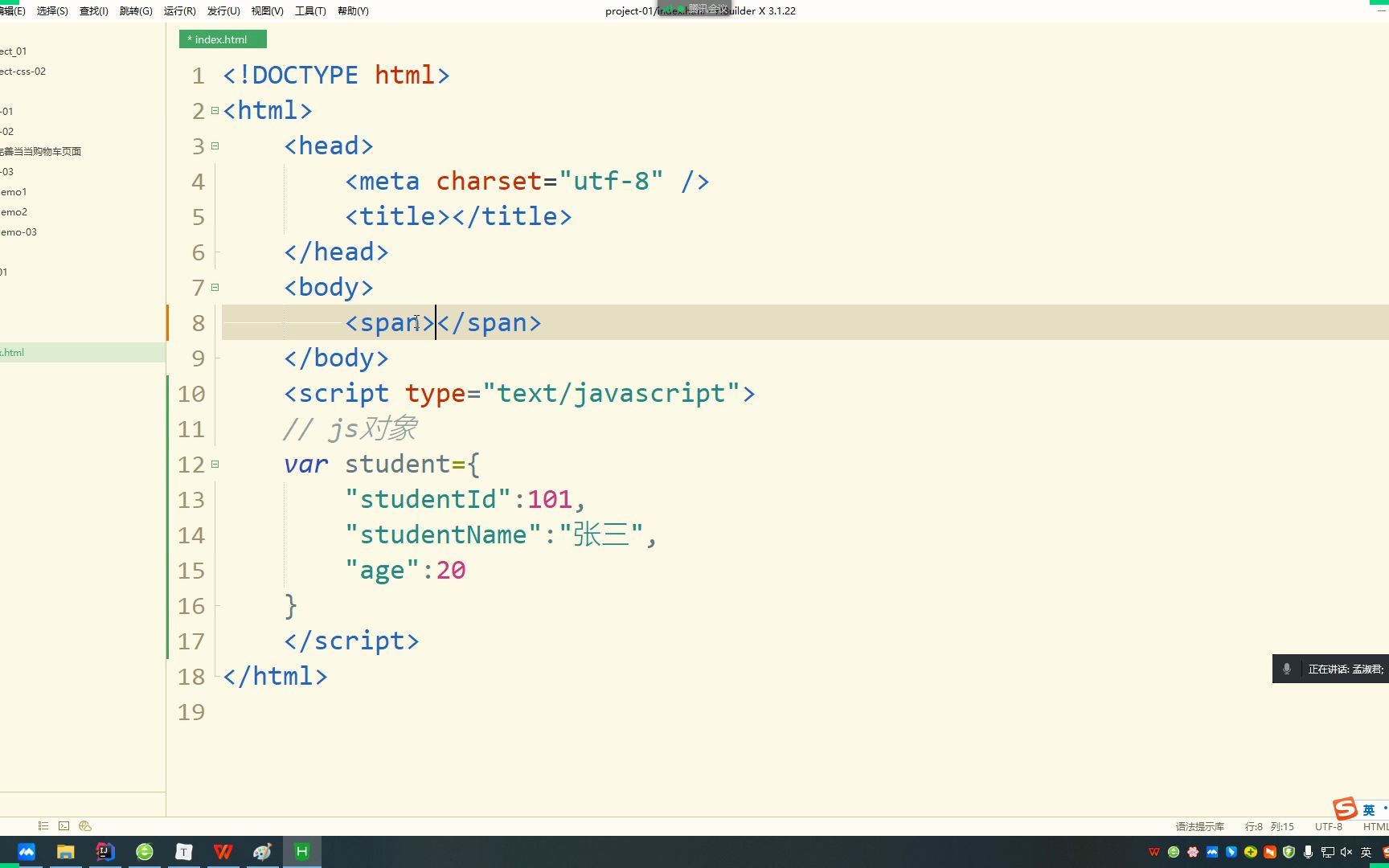Open WPS Office from the taskbar
Viewport: 1389px width, 868px height.
223,852
